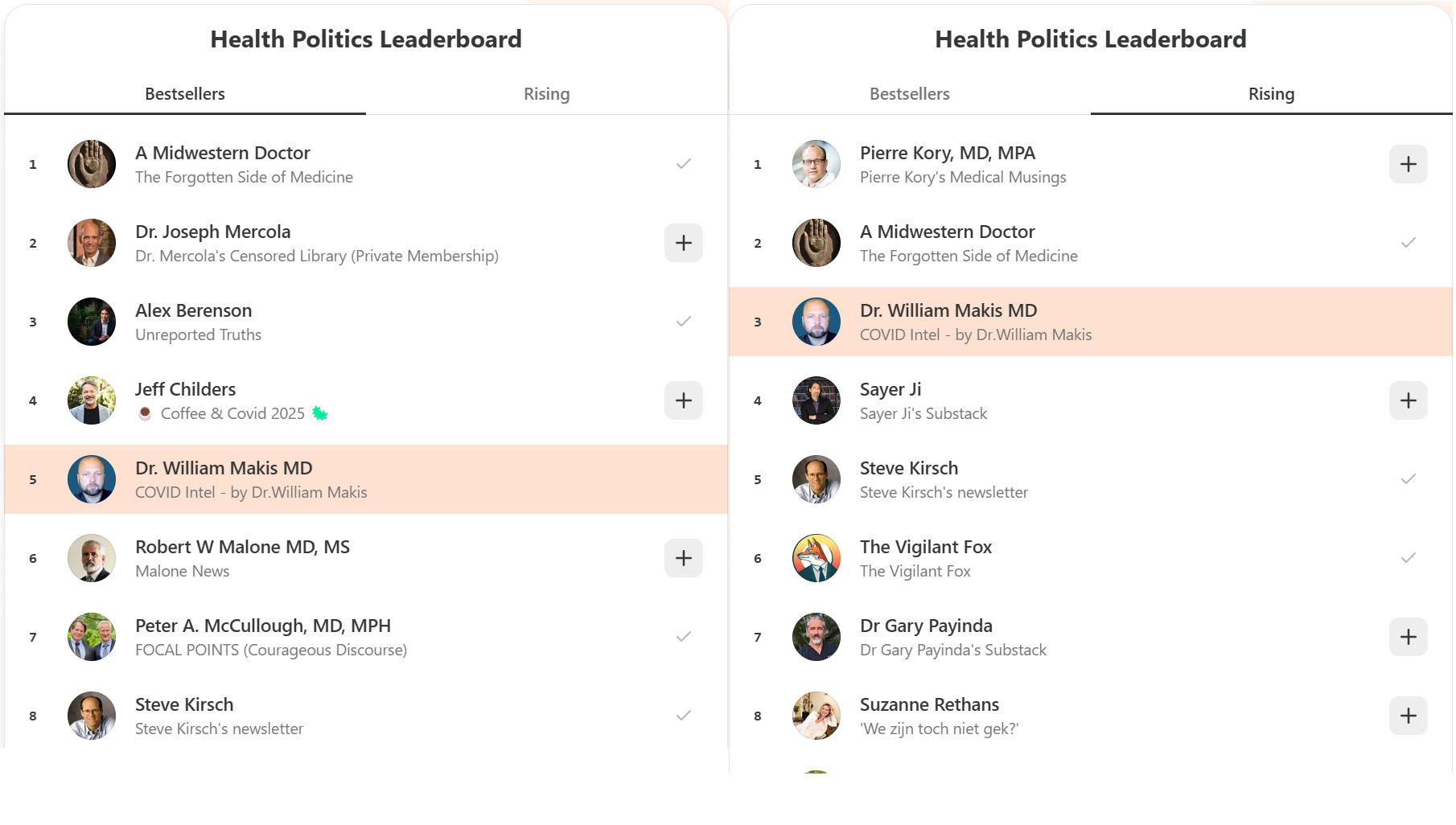Viewport: 1456px width, 825px height.
Task: Open Malone News publication link
Action: coord(182,572)
